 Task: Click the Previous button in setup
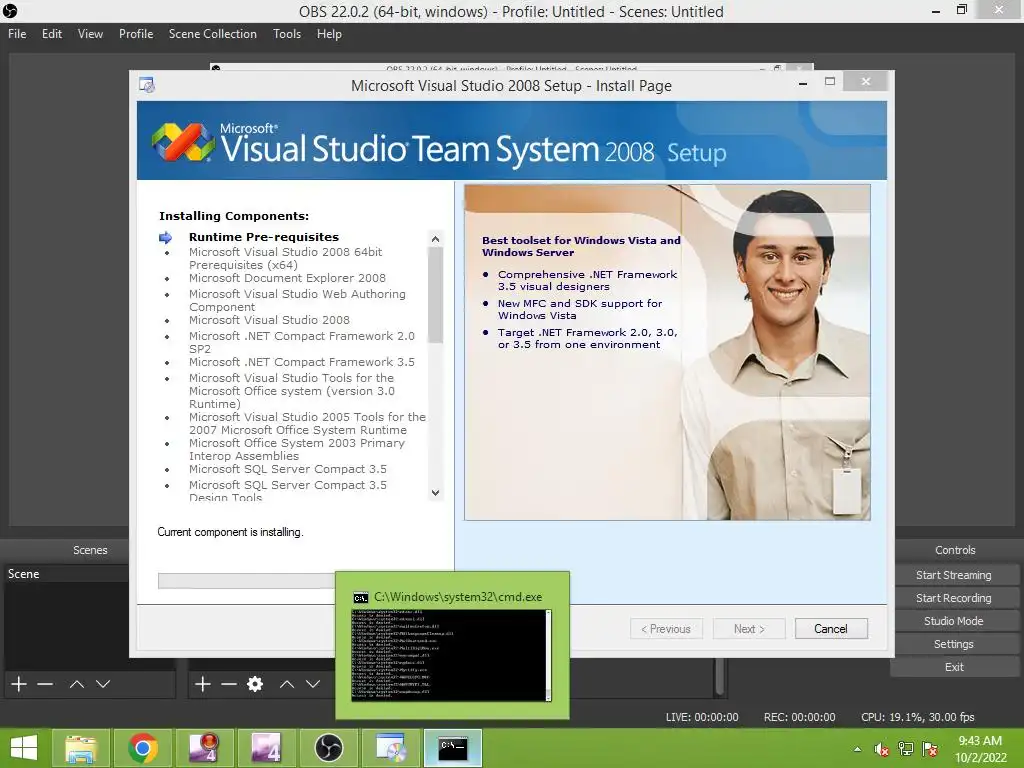click(666, 629)
